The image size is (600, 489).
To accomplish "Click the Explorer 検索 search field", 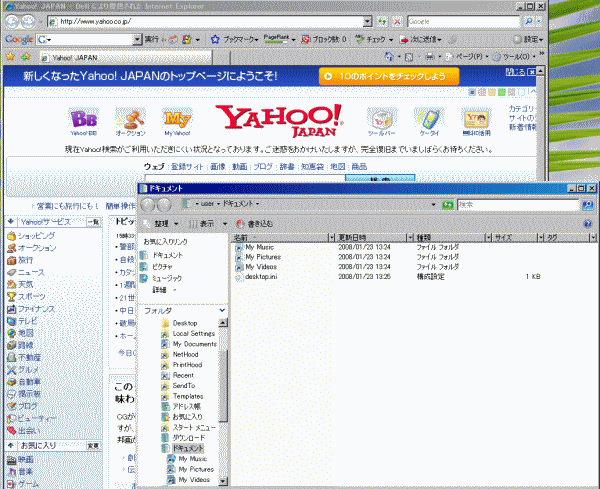I will coord(518,205).
